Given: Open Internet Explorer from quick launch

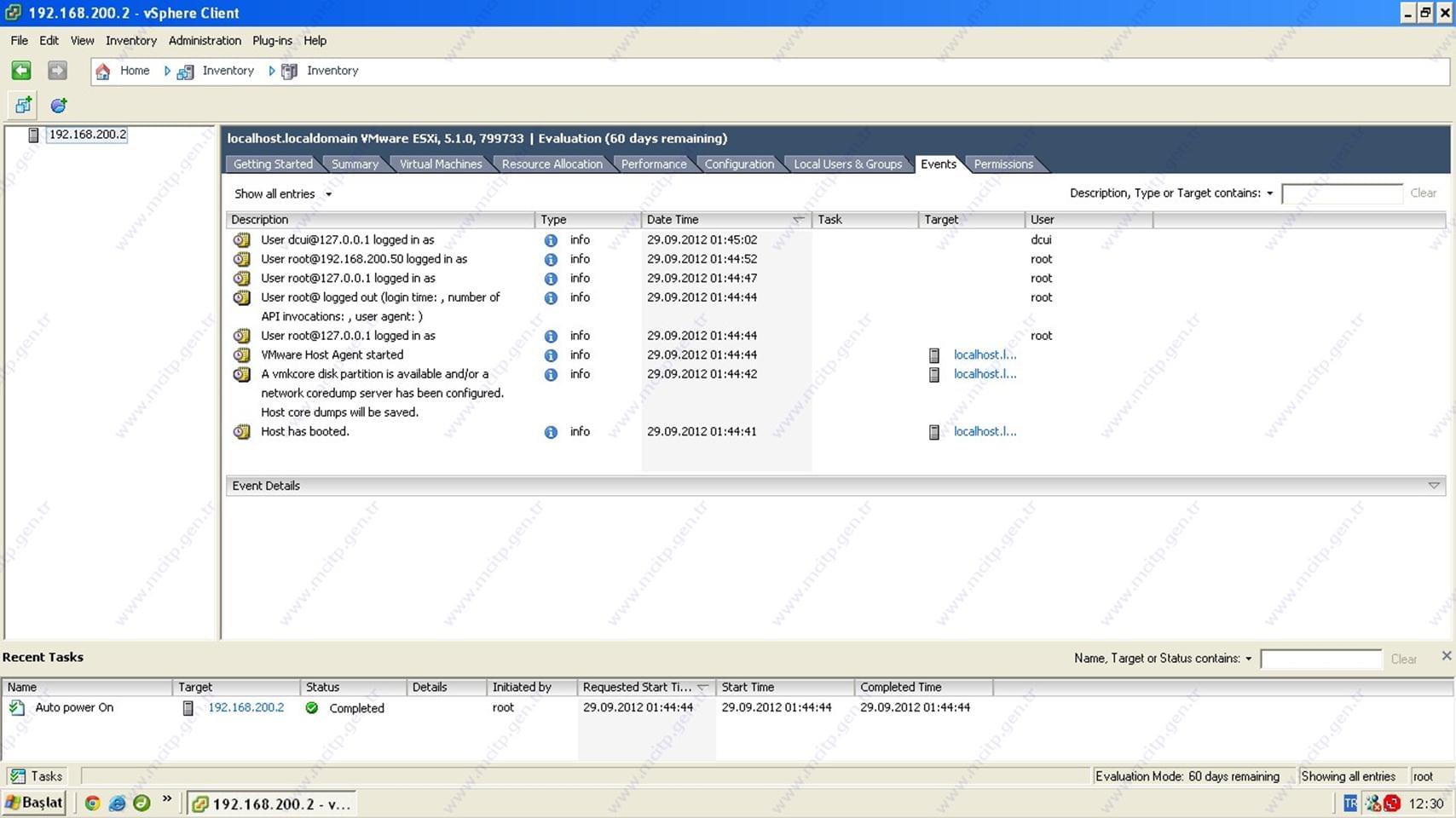Looking at the screenshot, I should (118, 804).
